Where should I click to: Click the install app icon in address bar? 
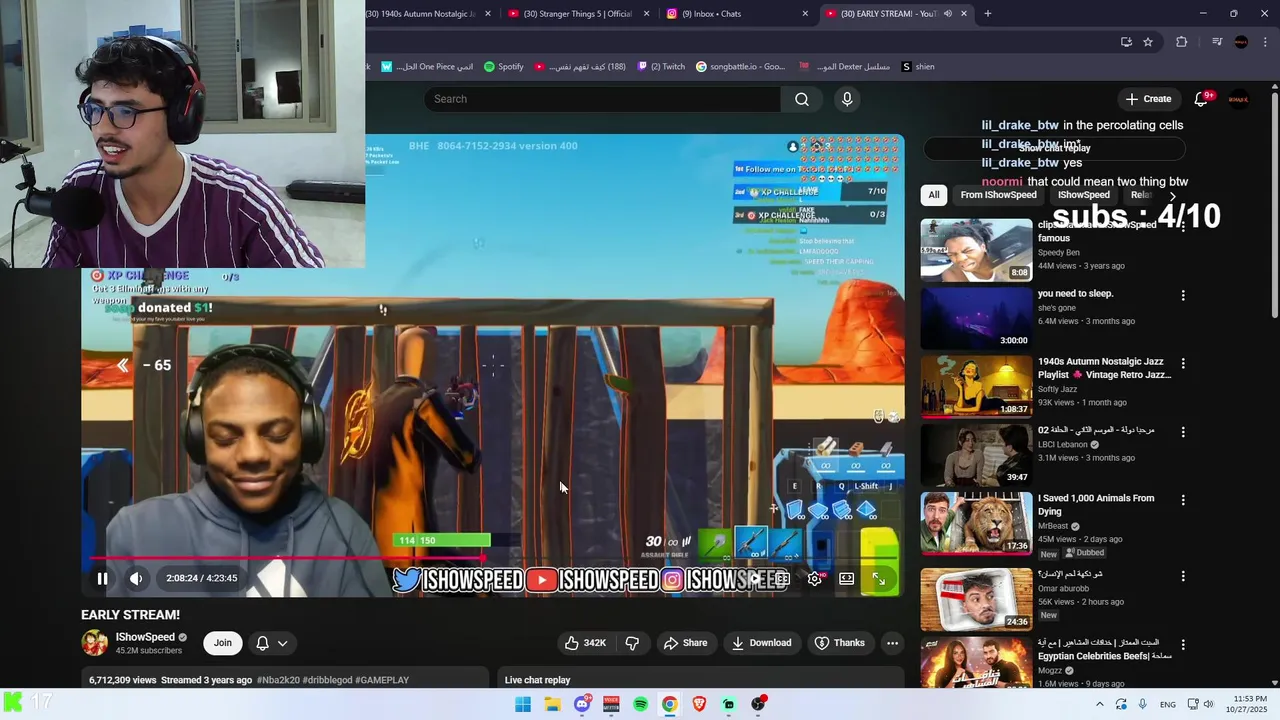(x=1126, y=42)
